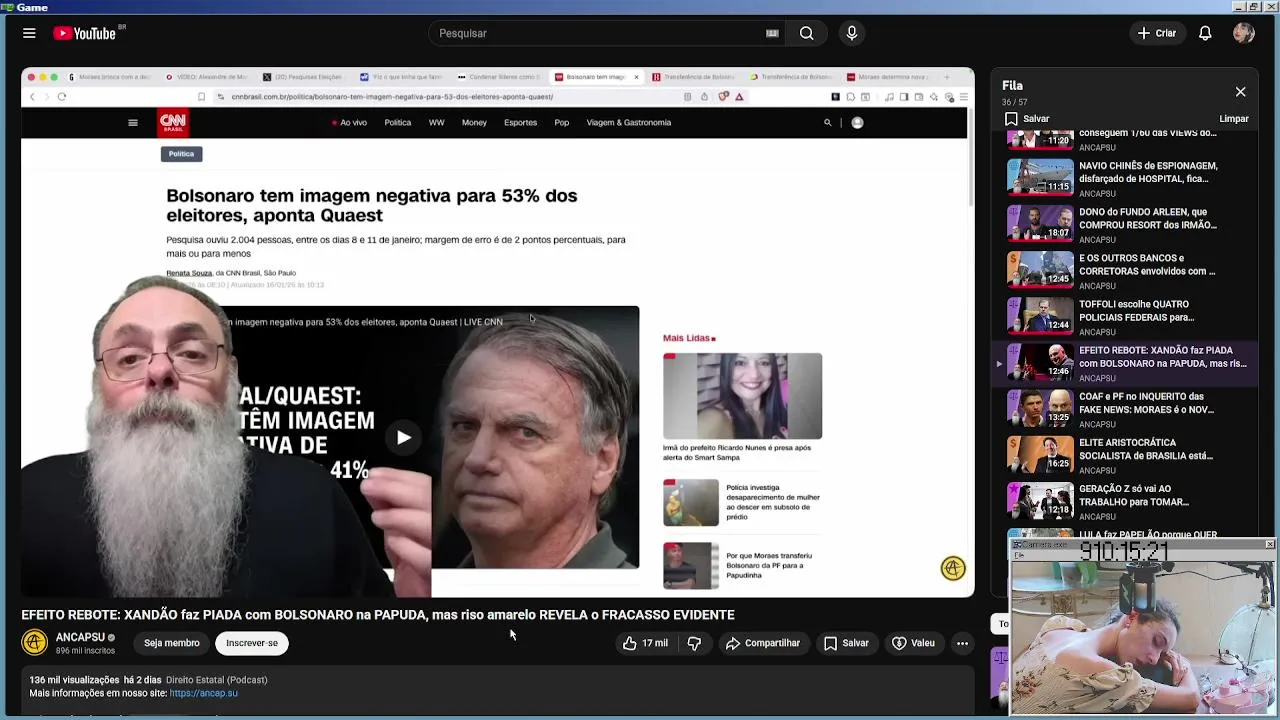Click queue play indicator arrow for current video

click(999, 363)
